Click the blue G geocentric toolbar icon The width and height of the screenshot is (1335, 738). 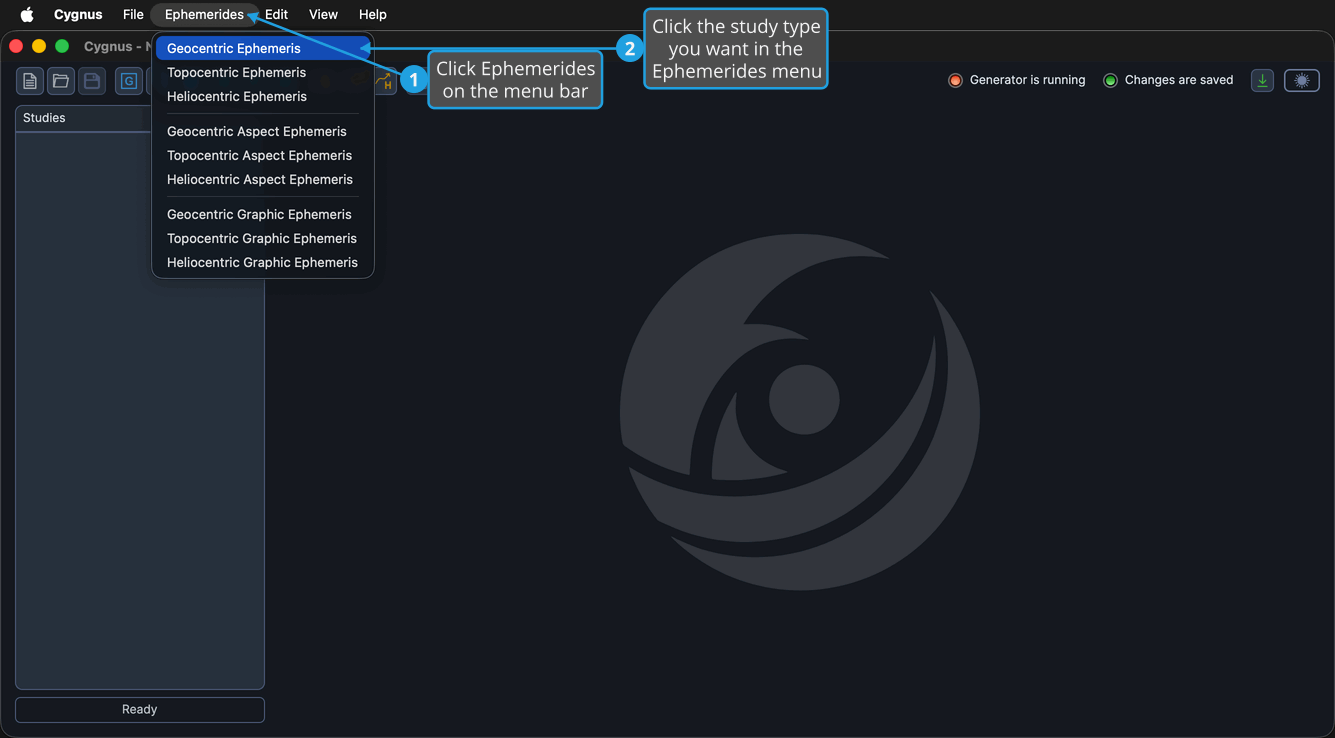click(x=129, y=81)
